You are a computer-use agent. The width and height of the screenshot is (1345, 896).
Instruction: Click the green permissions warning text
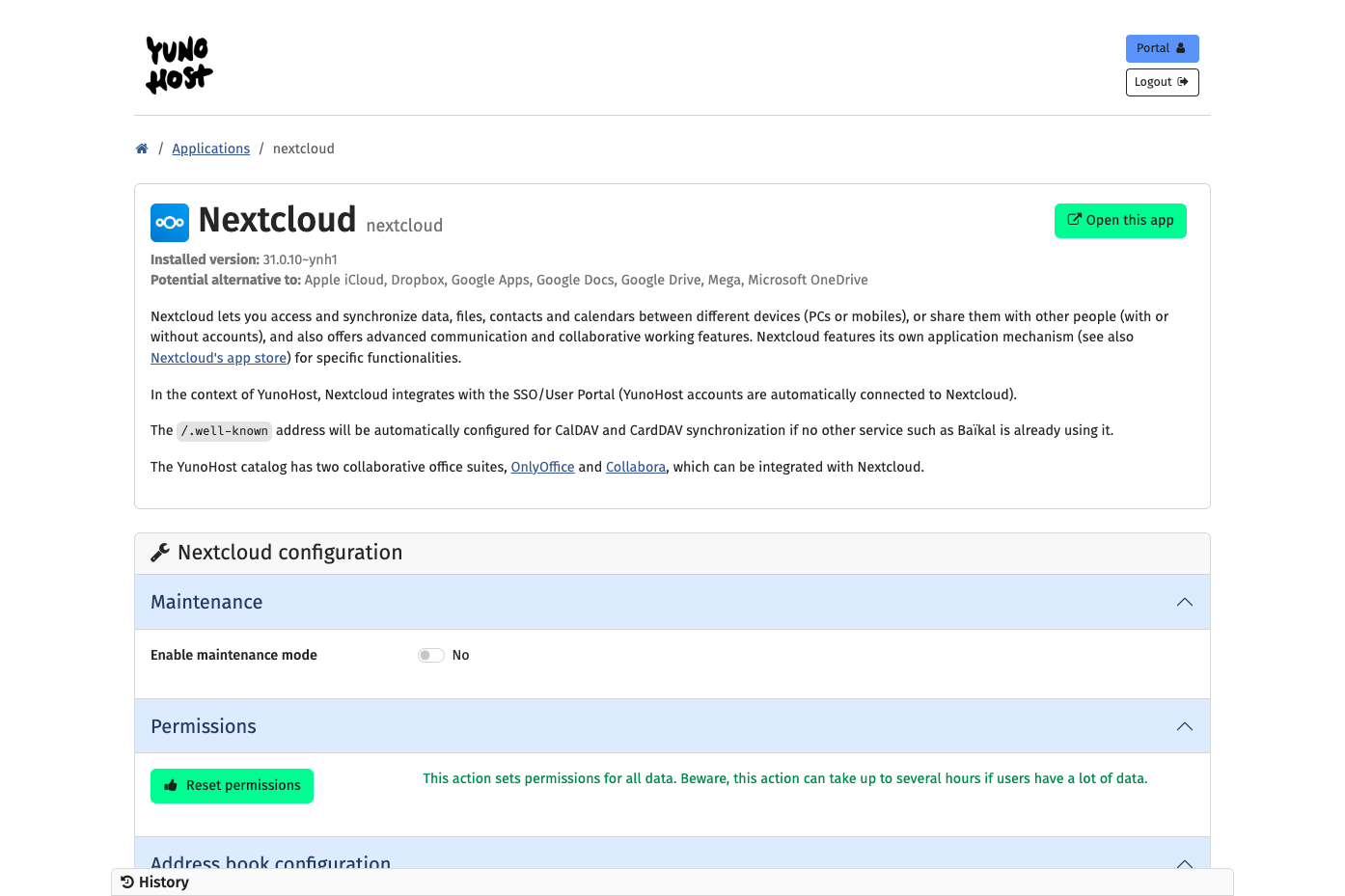pos(785,778)
